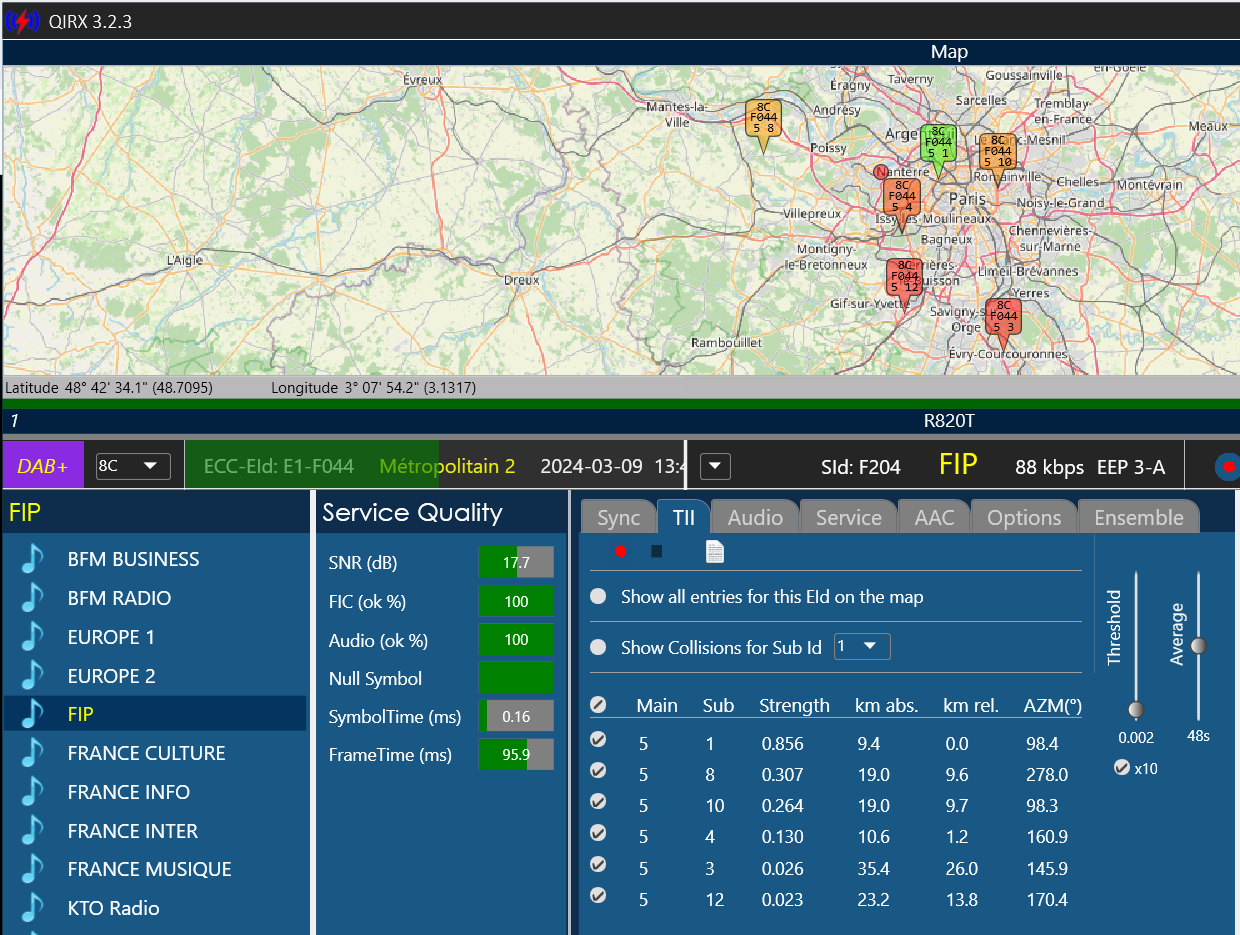1240x935 pixels.
Task: Click the TII stop square icon
Action: 656,551
